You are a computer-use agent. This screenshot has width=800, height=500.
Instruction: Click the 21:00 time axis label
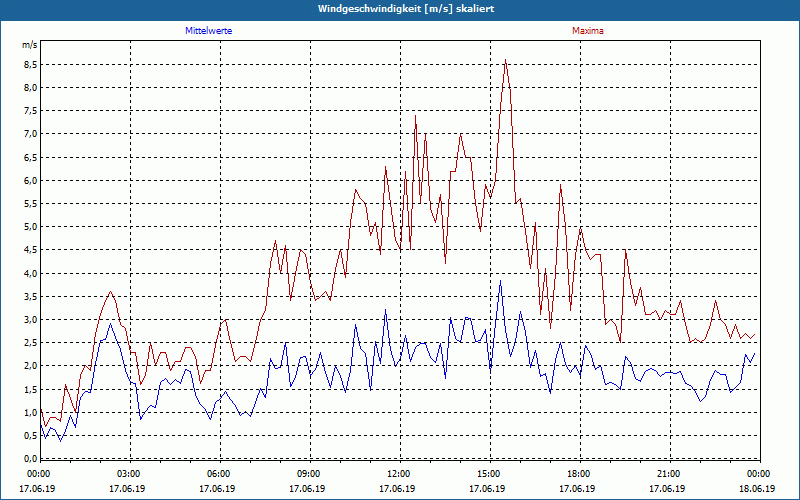[667, 474]
